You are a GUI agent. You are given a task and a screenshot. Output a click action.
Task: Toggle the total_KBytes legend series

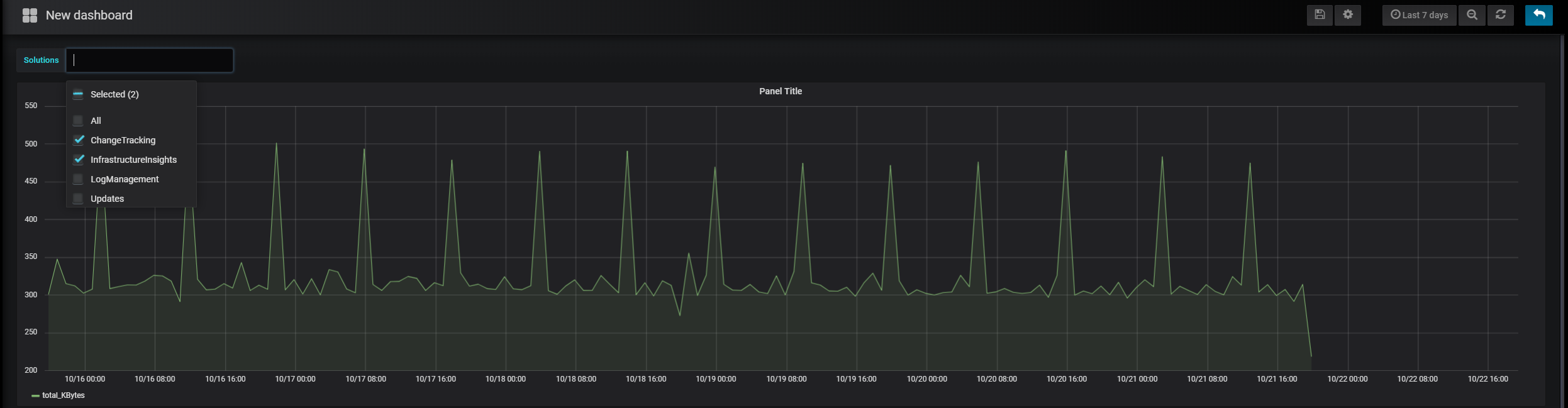[63, 395]
